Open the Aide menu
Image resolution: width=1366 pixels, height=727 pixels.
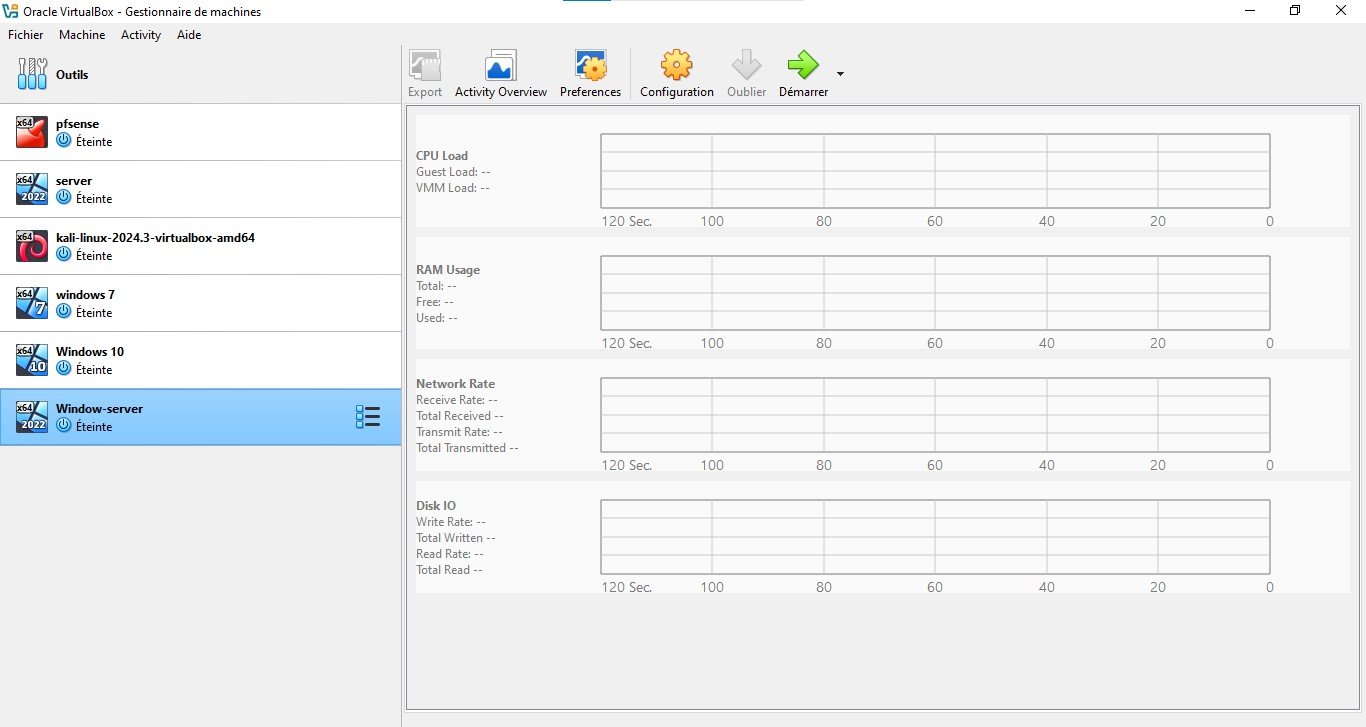click(189, 35)
